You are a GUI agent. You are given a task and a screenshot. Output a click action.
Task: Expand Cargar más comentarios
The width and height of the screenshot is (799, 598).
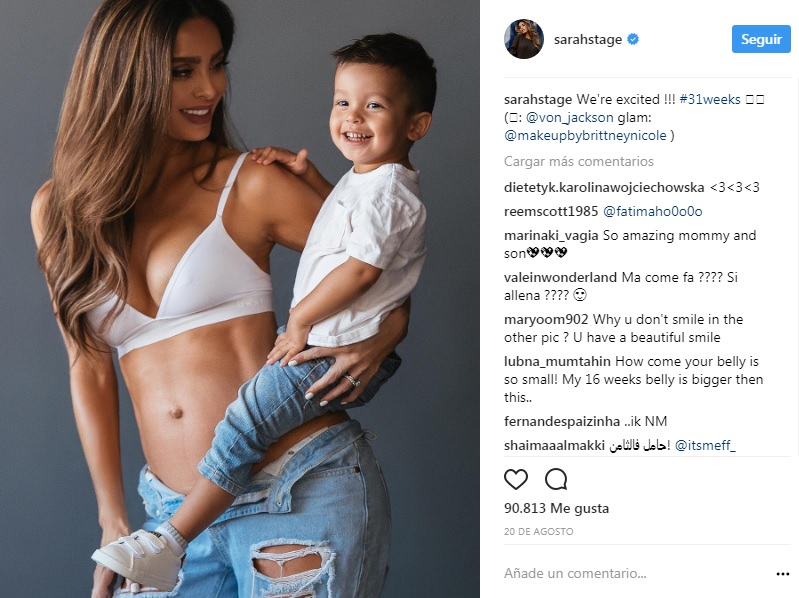[579, 161]
